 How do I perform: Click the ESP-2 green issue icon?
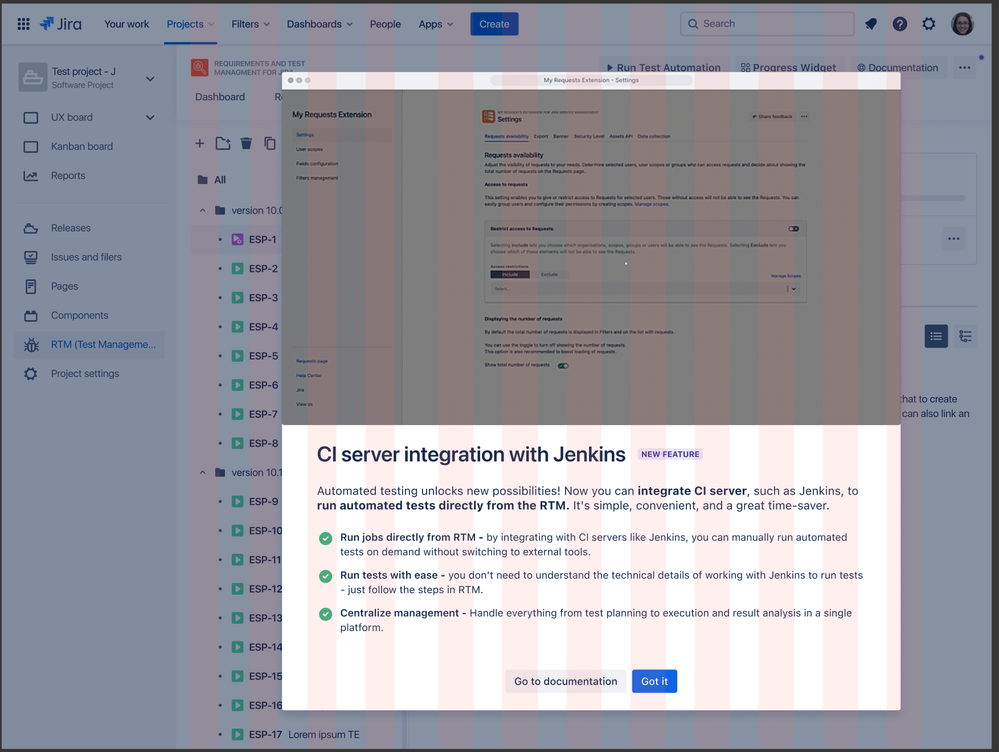(x=237, y=268)
